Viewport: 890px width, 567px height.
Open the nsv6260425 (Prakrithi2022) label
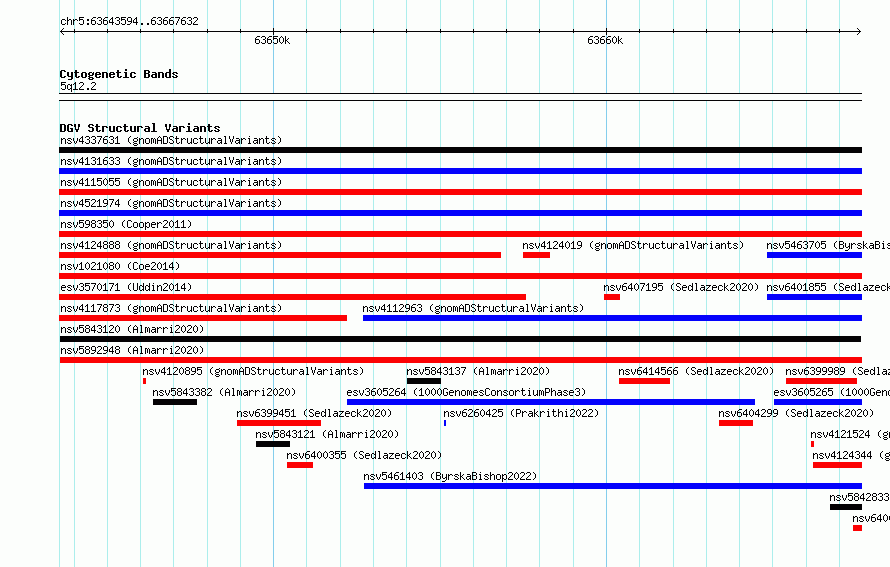(x=521, y=413)
